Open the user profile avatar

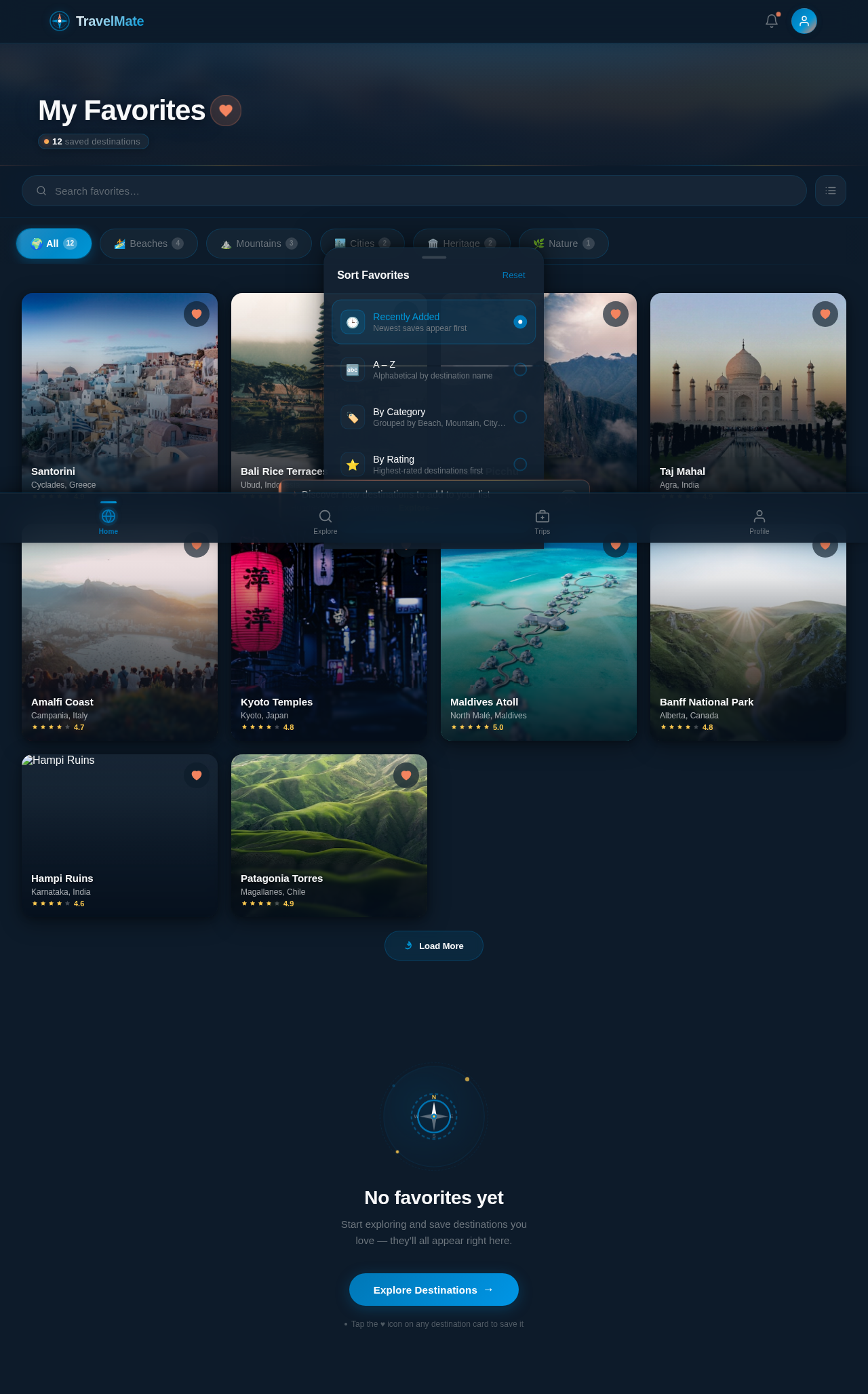tap(804, 21)
